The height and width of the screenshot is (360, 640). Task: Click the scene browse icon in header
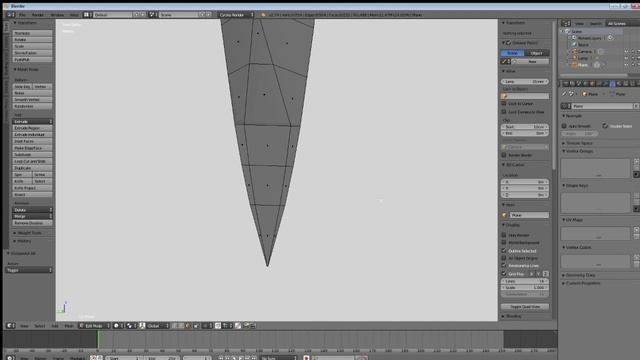tap(153, 15)
